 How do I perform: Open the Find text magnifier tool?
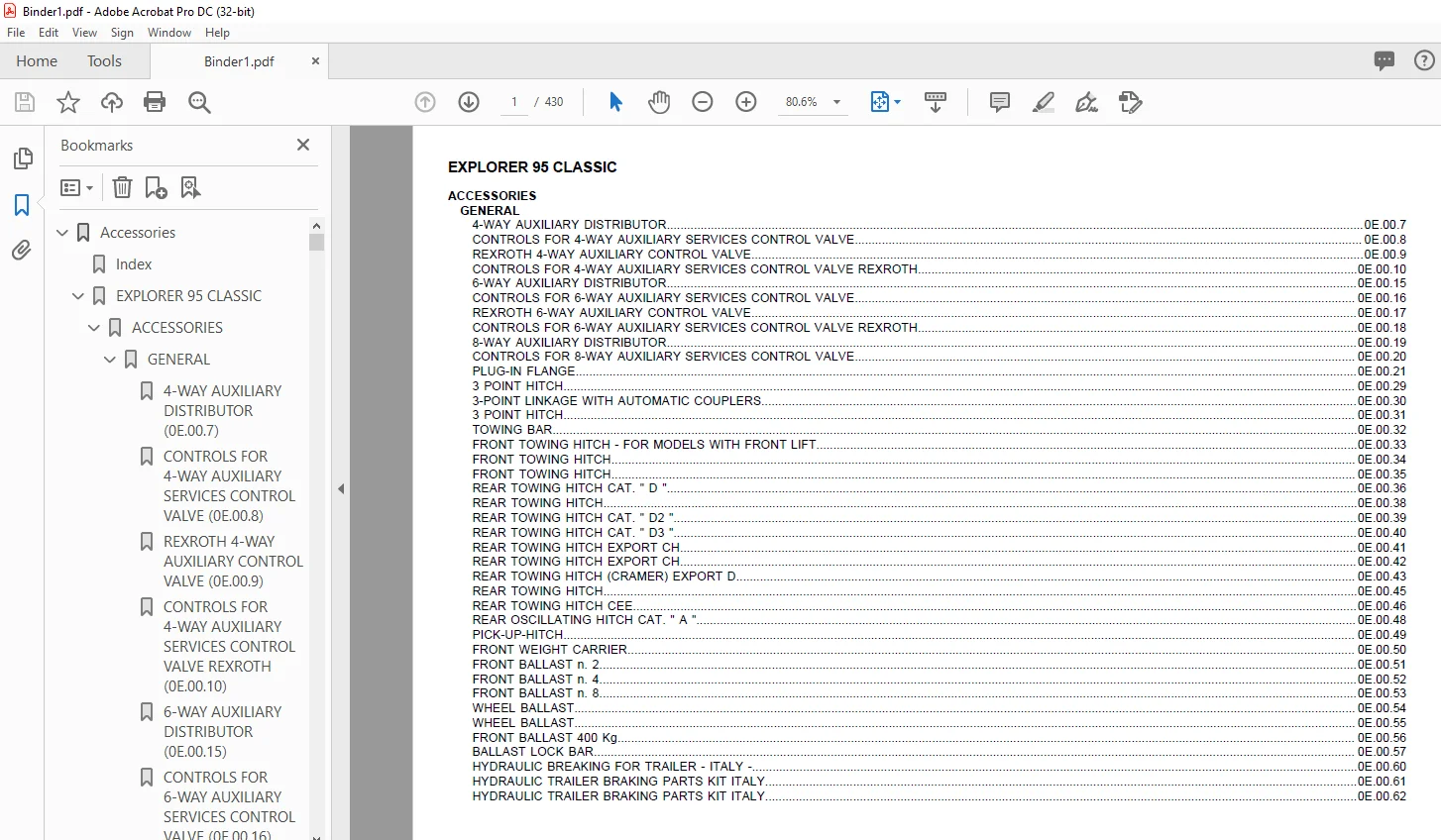199,102
